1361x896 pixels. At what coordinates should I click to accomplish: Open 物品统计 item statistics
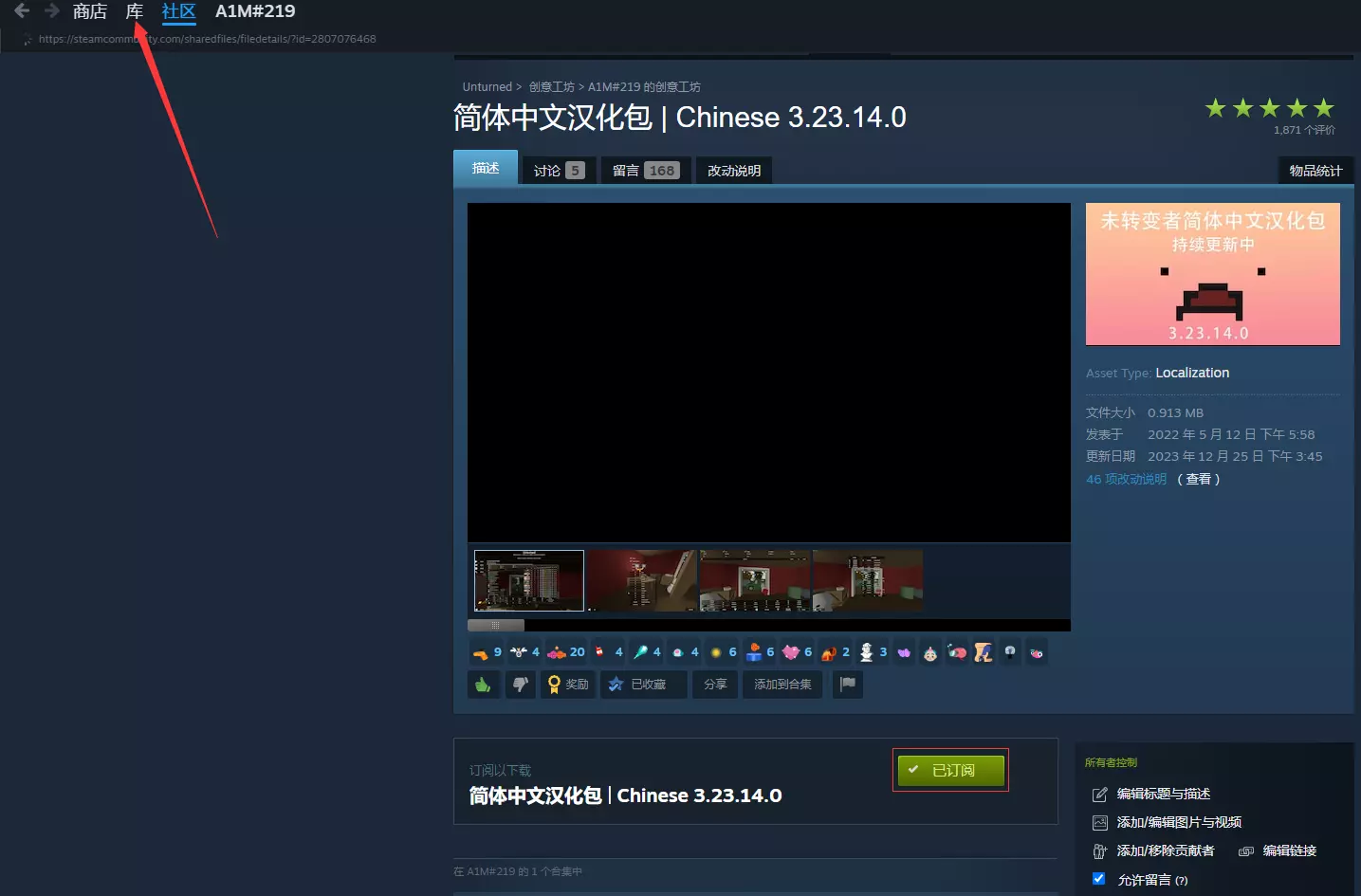point(1315,171)
